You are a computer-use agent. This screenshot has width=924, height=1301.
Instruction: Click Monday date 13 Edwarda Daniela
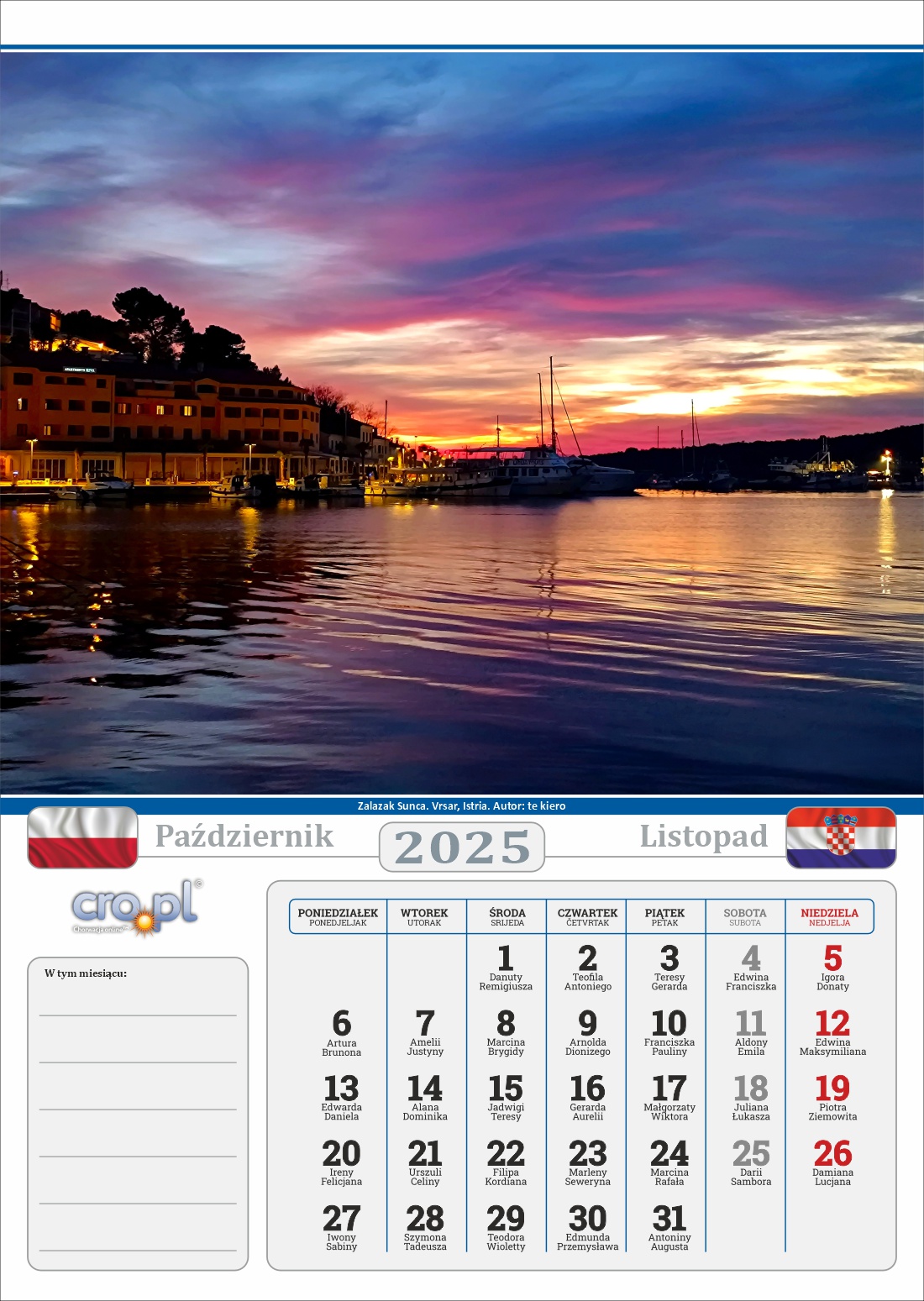point(341,1098)
